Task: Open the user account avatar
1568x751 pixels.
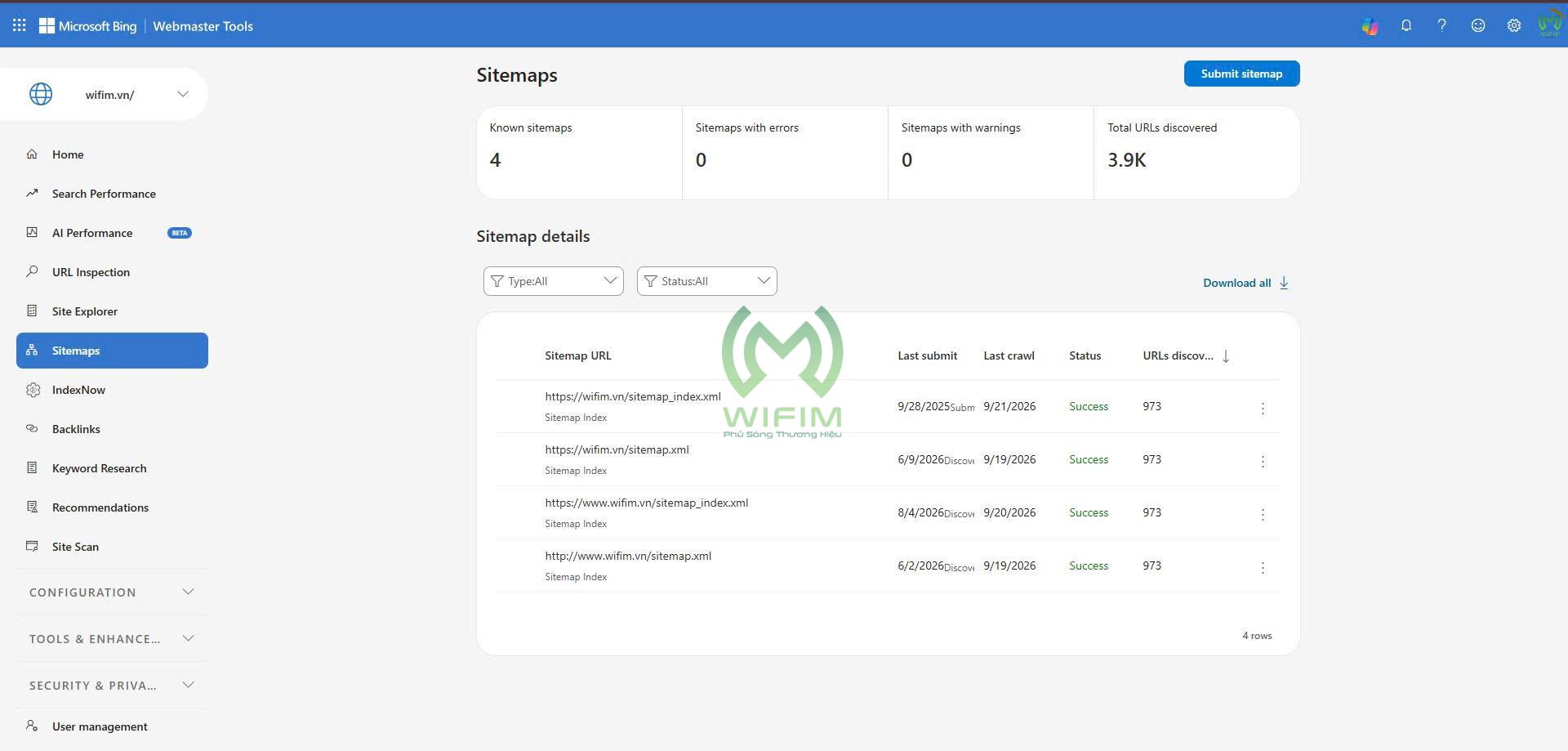Action: (1549, 24)
